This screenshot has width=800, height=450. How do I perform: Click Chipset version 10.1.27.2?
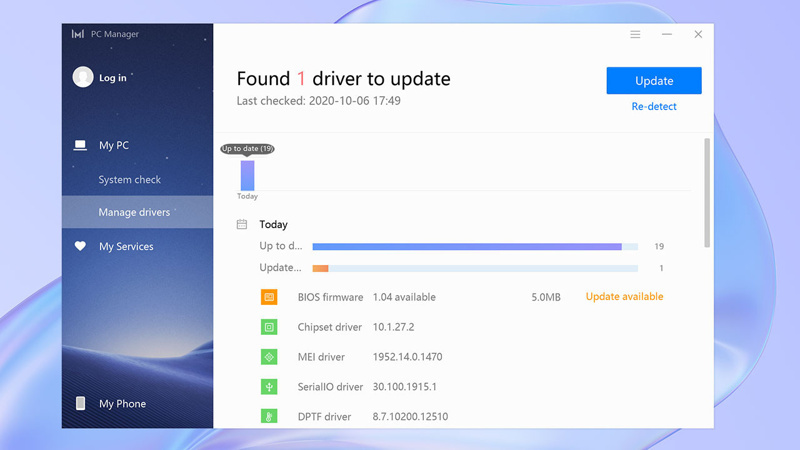click(393, 327)
